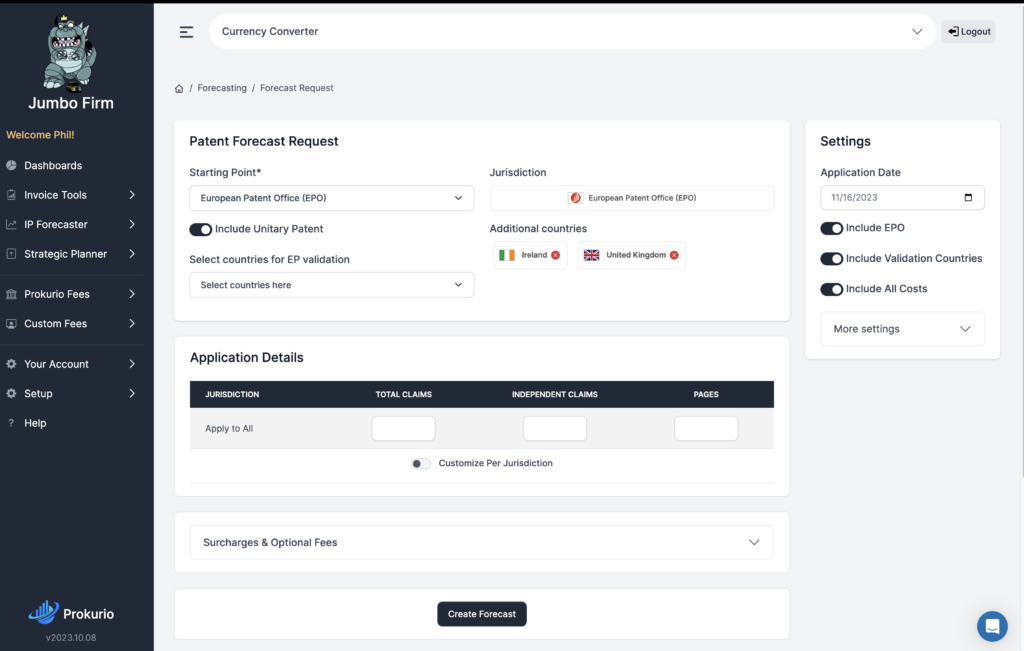The image size is (1024, 651).
Task: Click the Application Date field
Action: tap(902, 197)
